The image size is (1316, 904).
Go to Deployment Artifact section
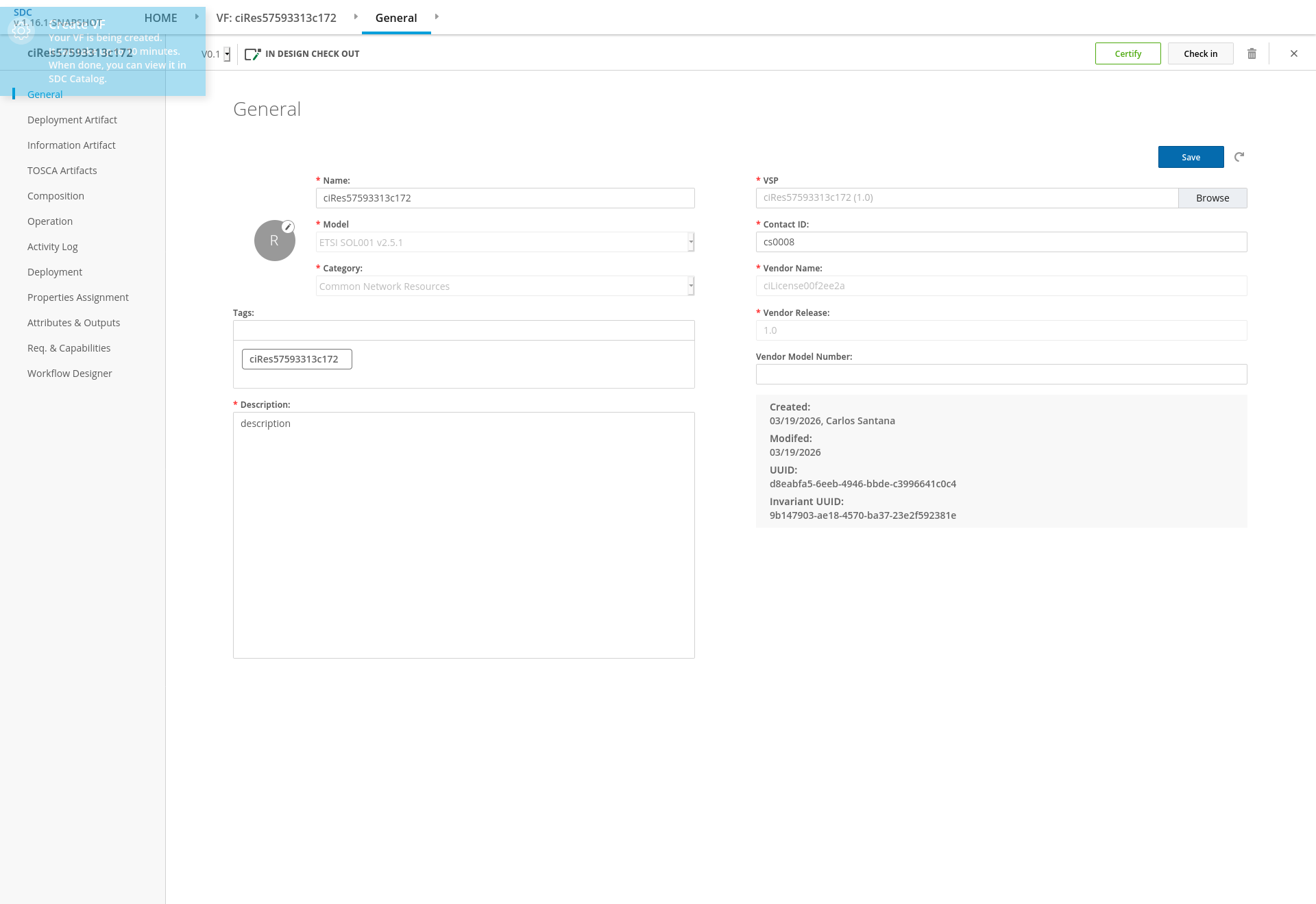[72, 120]
